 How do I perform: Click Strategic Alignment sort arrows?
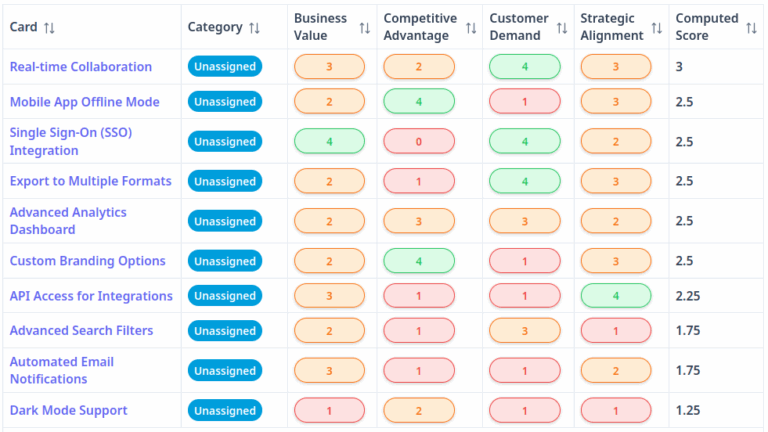(656, 27)
